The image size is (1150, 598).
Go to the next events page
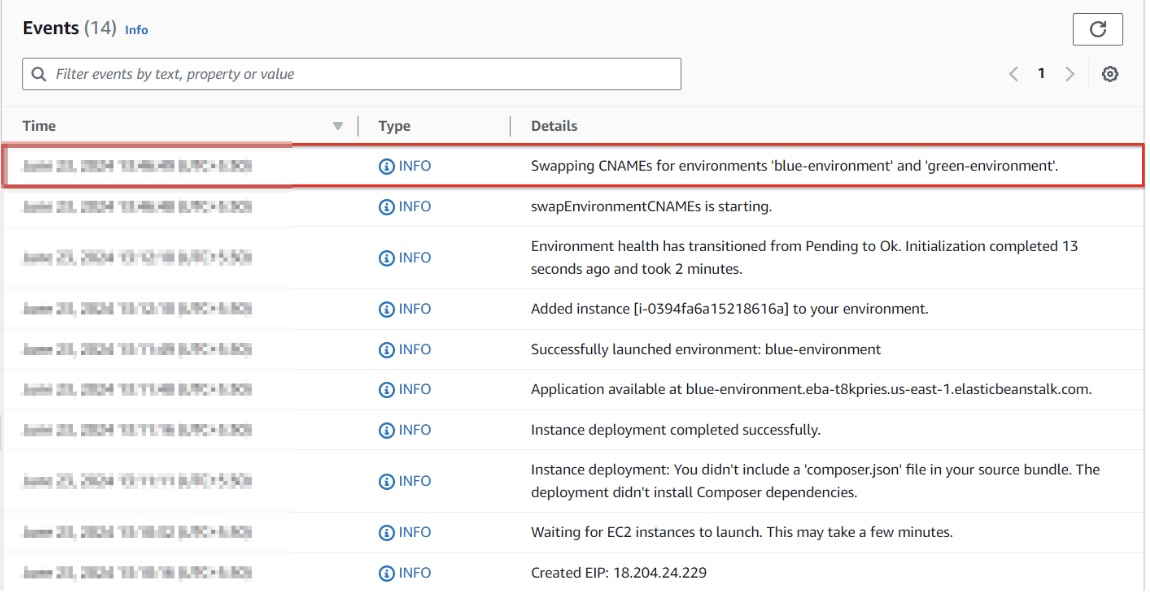(1070, 74)
